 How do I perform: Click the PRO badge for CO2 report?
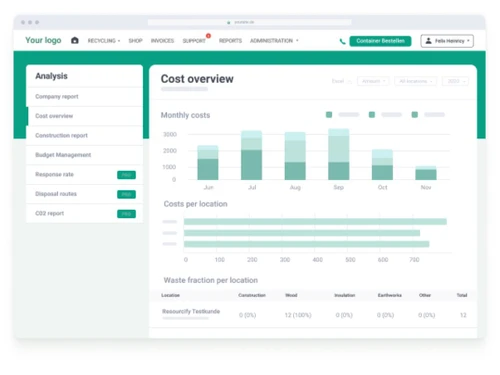(x=126, y=214)
